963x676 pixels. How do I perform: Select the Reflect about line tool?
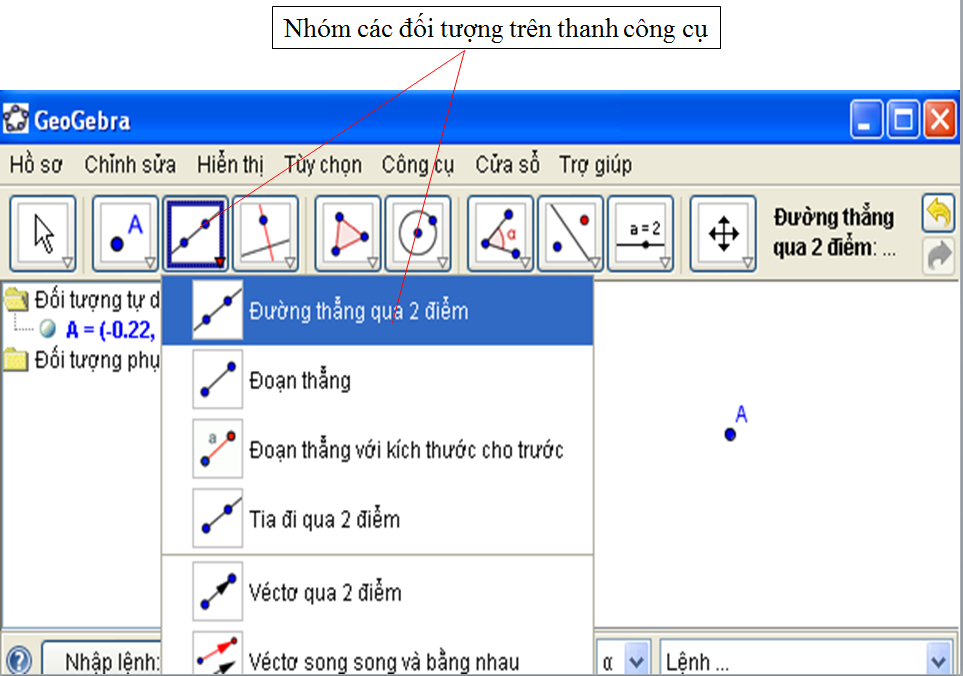[x=570, y=233]
